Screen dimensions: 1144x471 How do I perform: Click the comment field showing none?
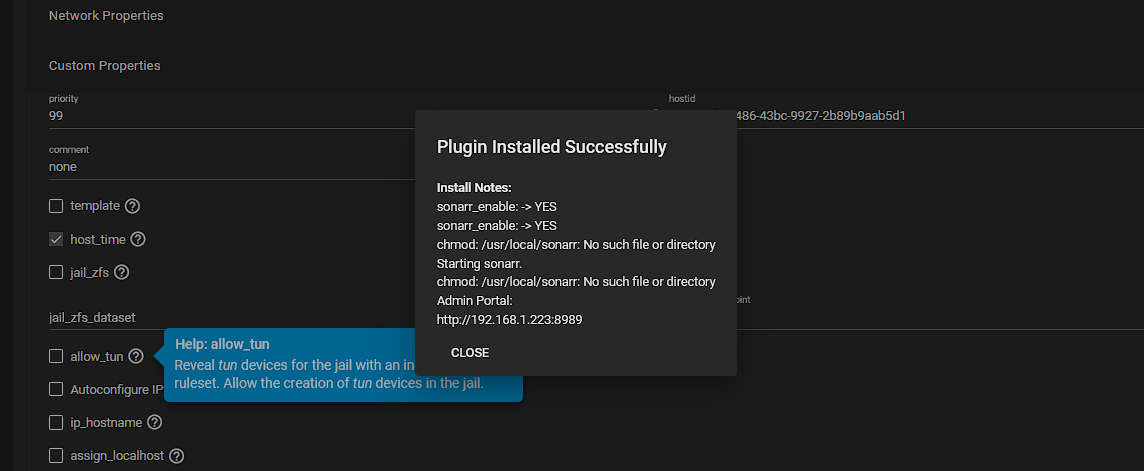(231, 167)
